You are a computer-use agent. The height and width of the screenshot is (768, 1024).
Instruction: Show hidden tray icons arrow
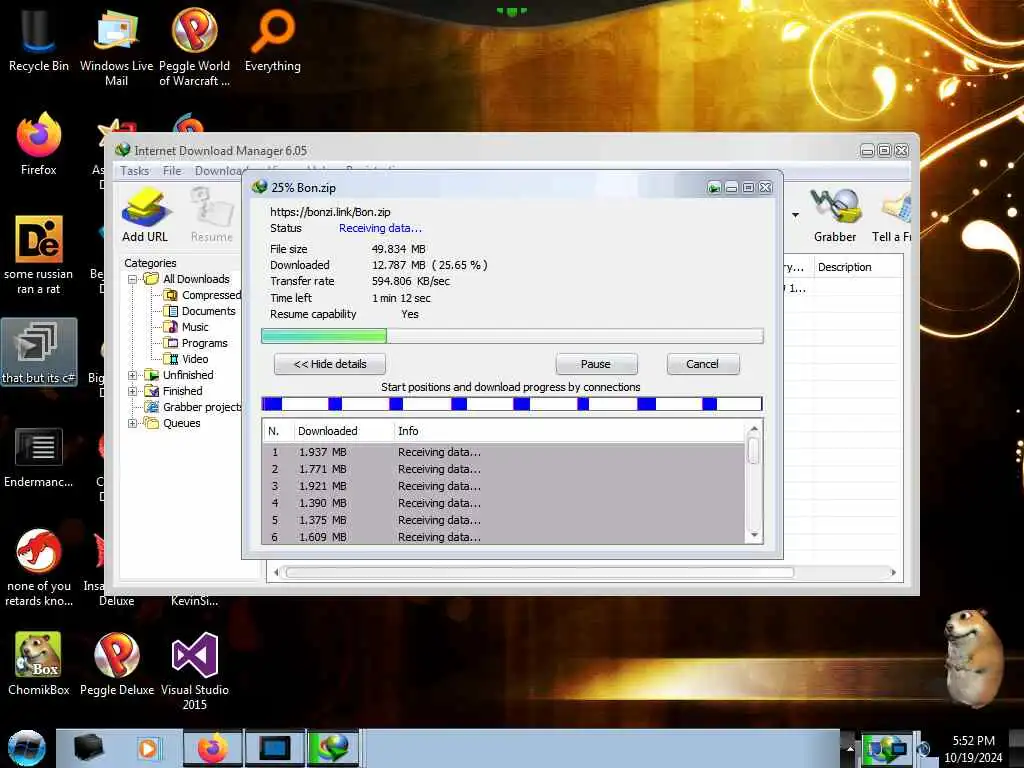coord(850,748)
